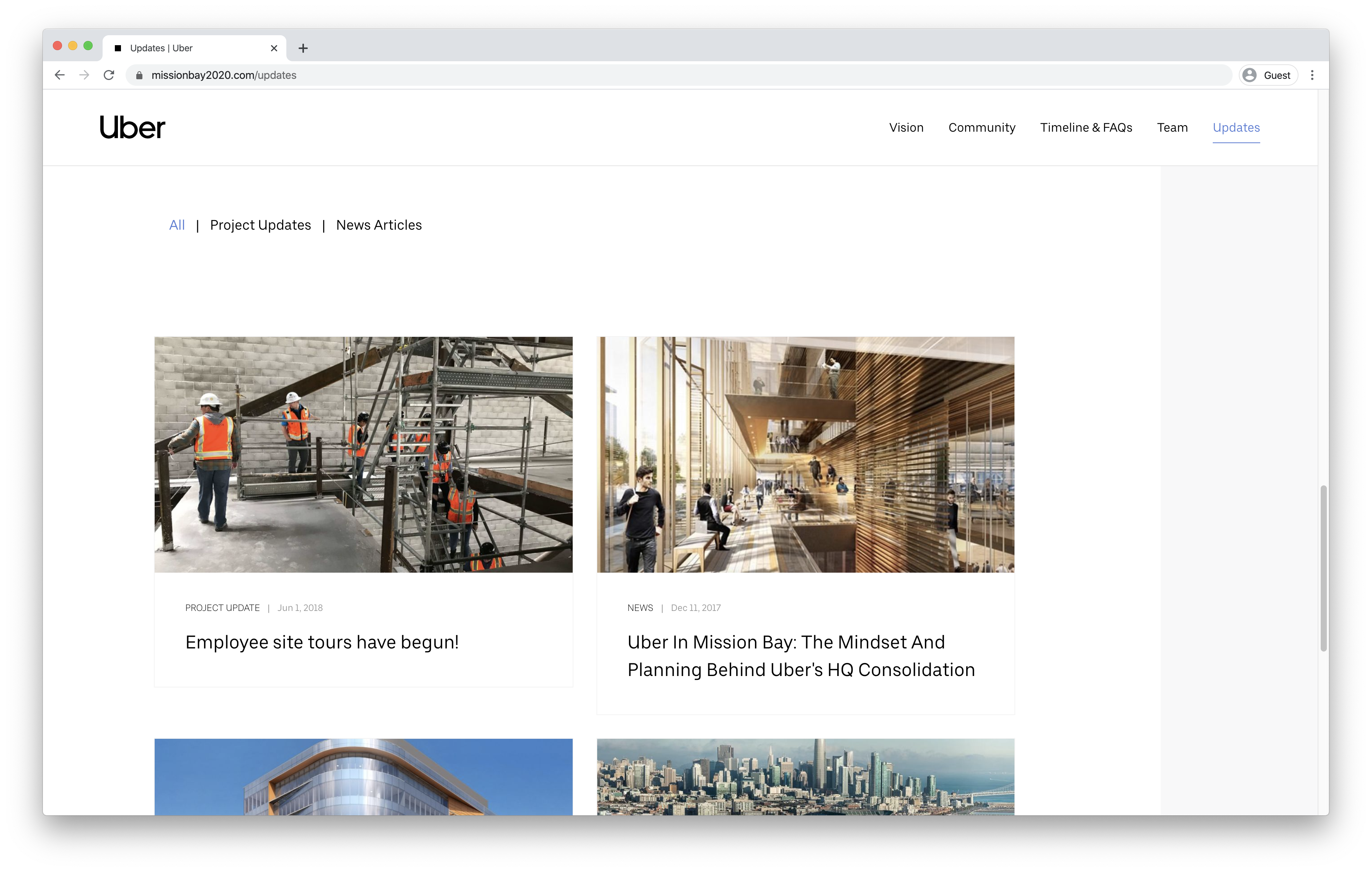
Task: Close the Updates | Uber tab
Action: (x=274, y=48)
